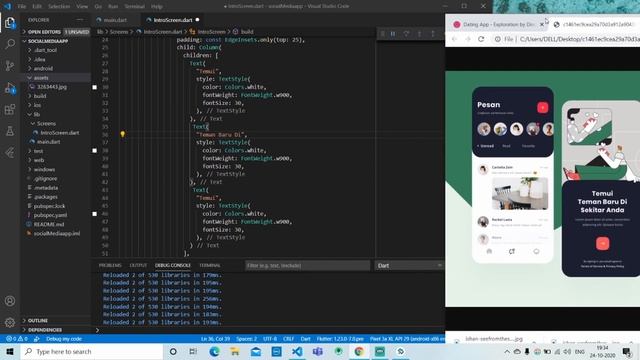Select Pixel 3a XL device in status bar

(407, 339)
